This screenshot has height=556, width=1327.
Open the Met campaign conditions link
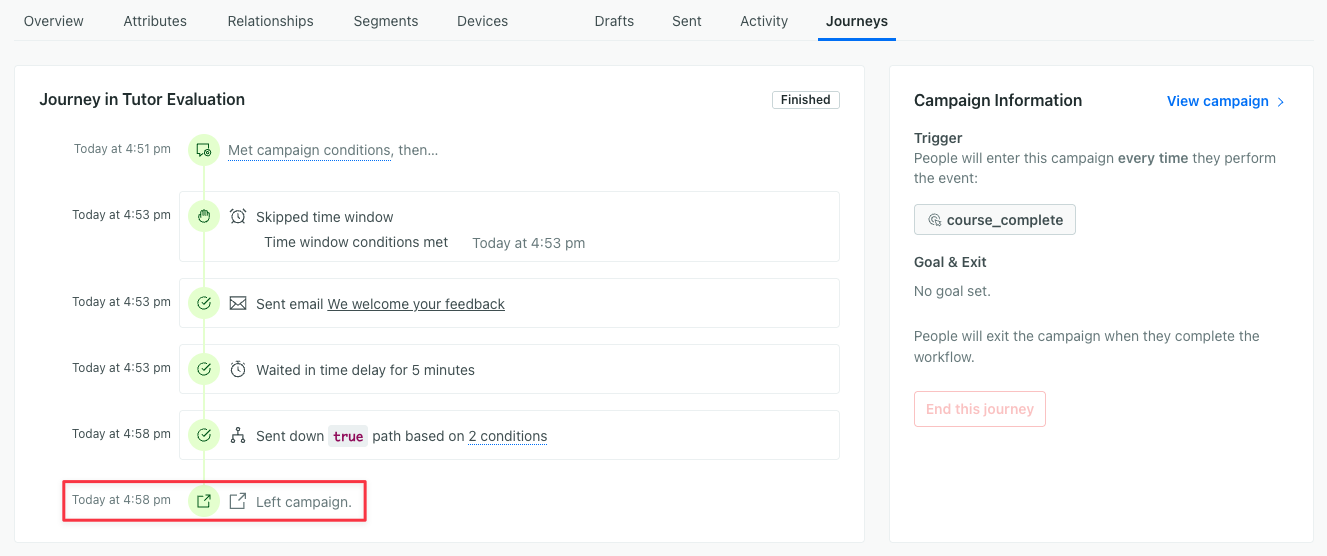tap(309, 150)
